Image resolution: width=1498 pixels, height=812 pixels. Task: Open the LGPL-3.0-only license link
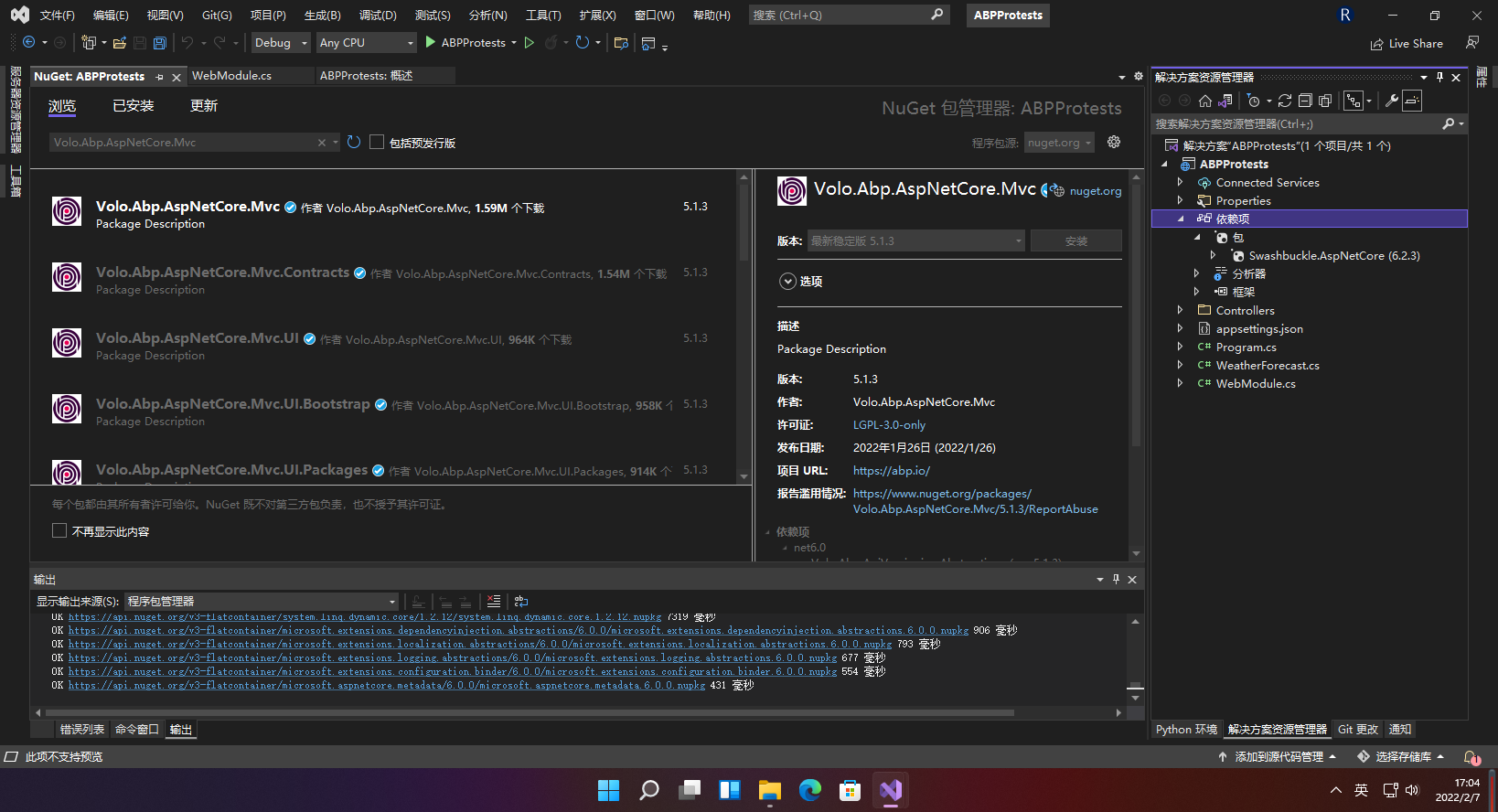coord(889,425)
